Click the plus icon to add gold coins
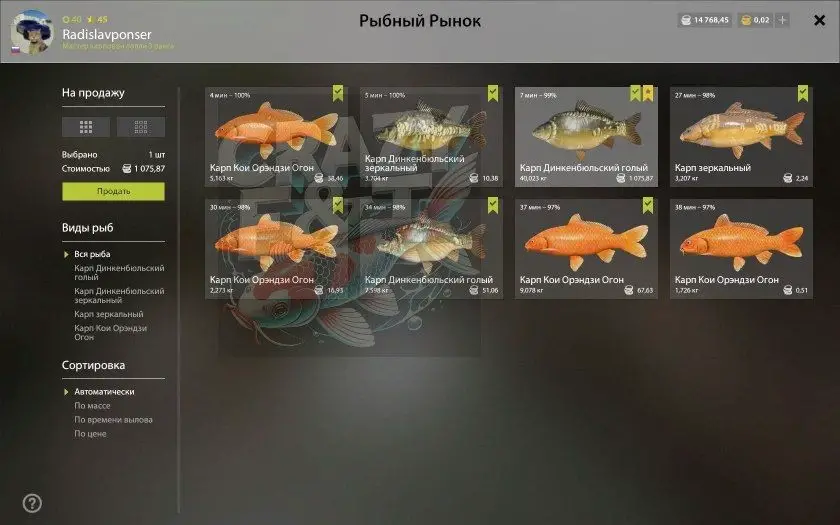The height and width of the screenshot is (525, 840). click(782, 20)
